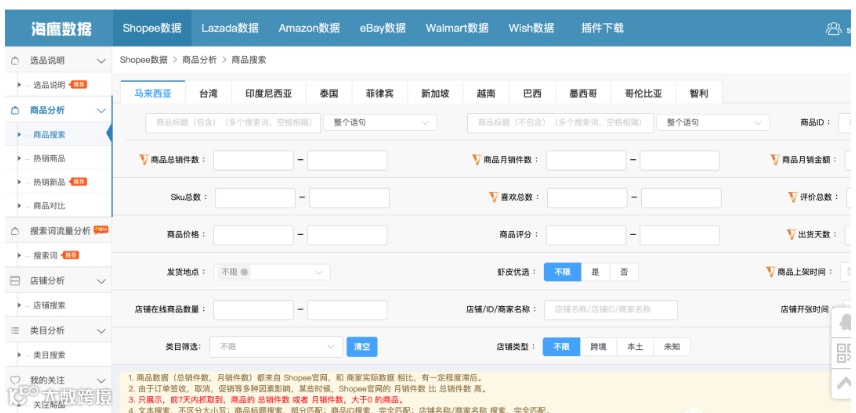Open Walmart数据 in the top navigation

click(x=457, y=28)
